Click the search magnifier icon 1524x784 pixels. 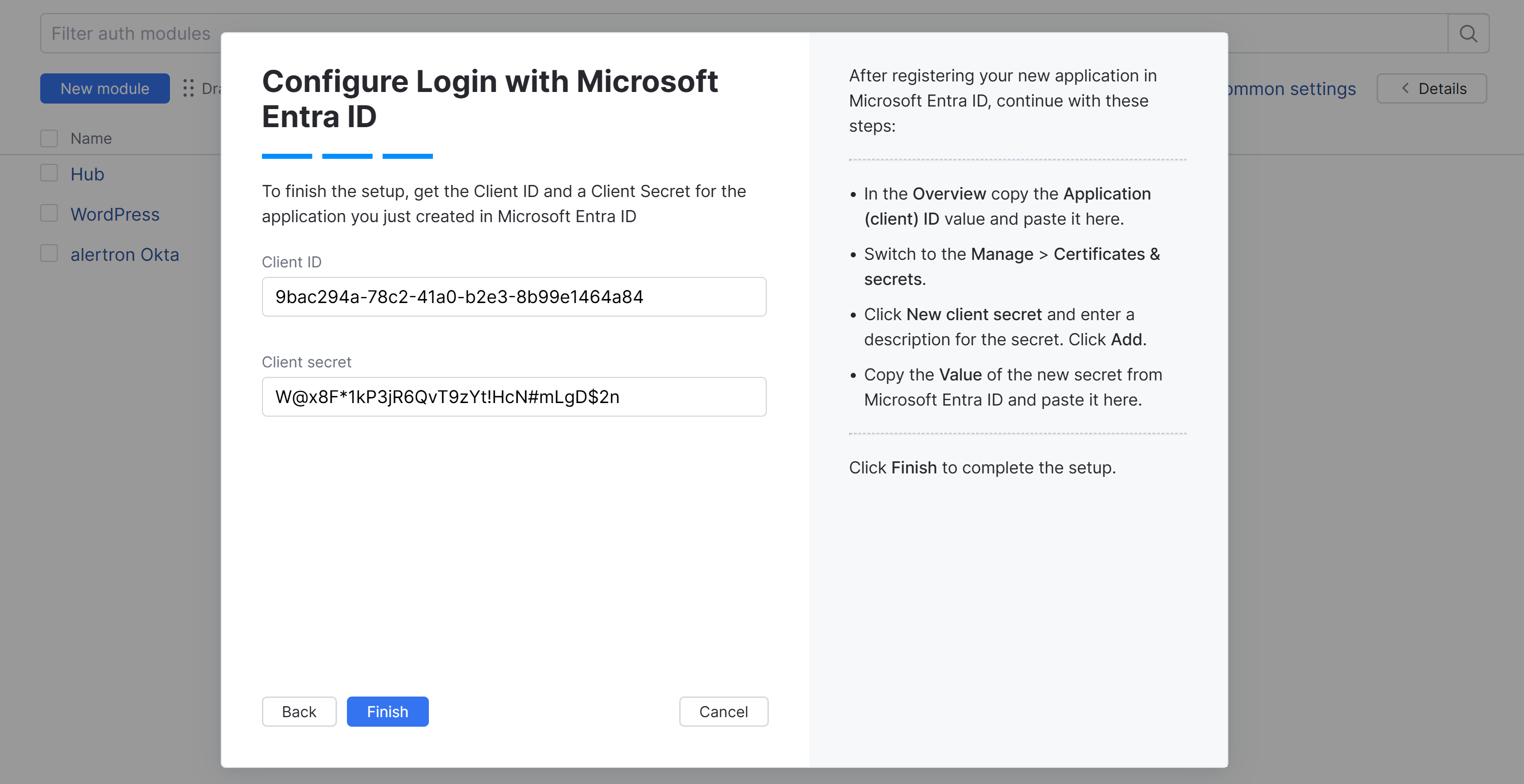pos(1468,34)
